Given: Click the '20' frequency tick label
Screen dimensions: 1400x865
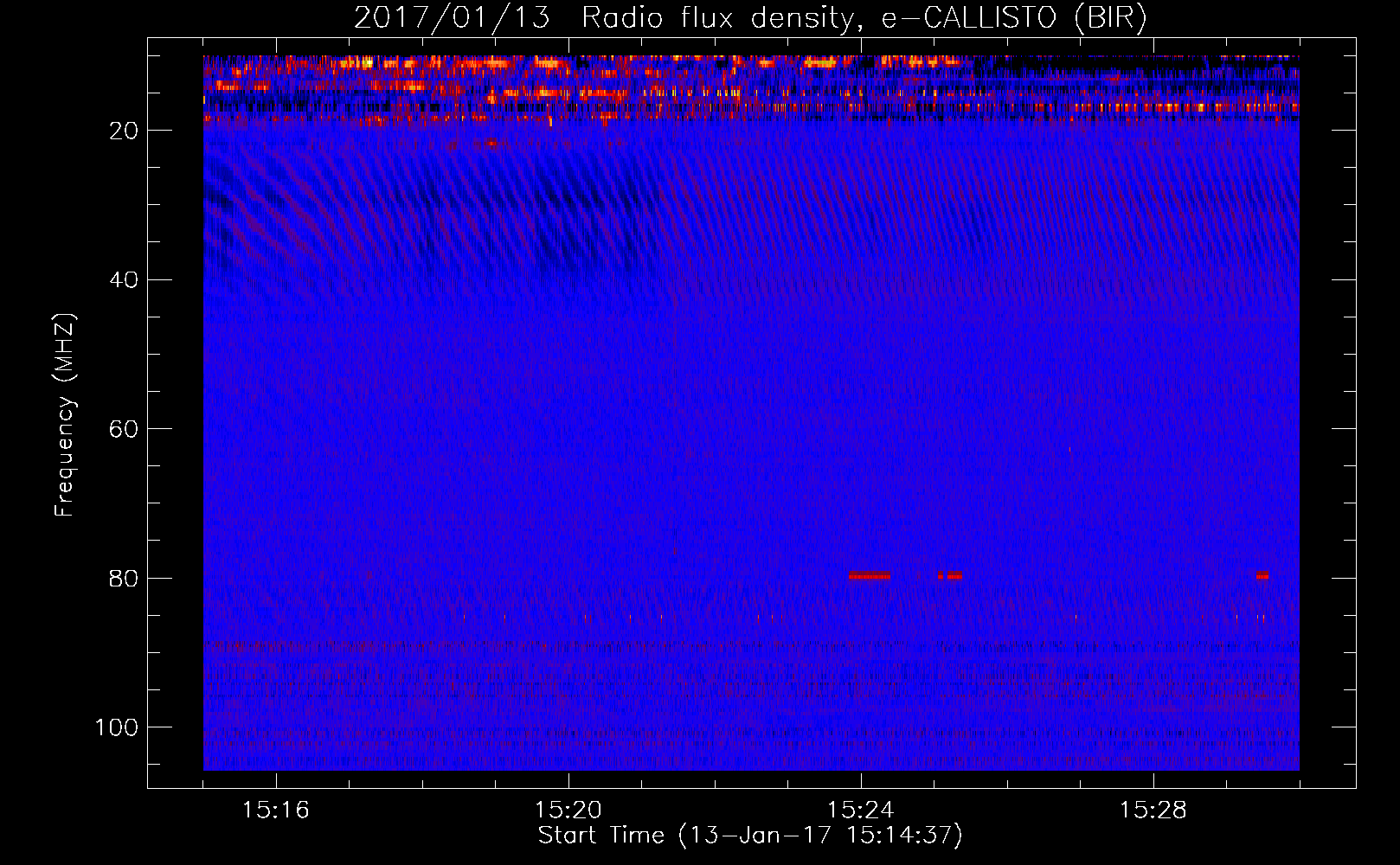Looking at the screenshot, I should [x=124, y=131].
